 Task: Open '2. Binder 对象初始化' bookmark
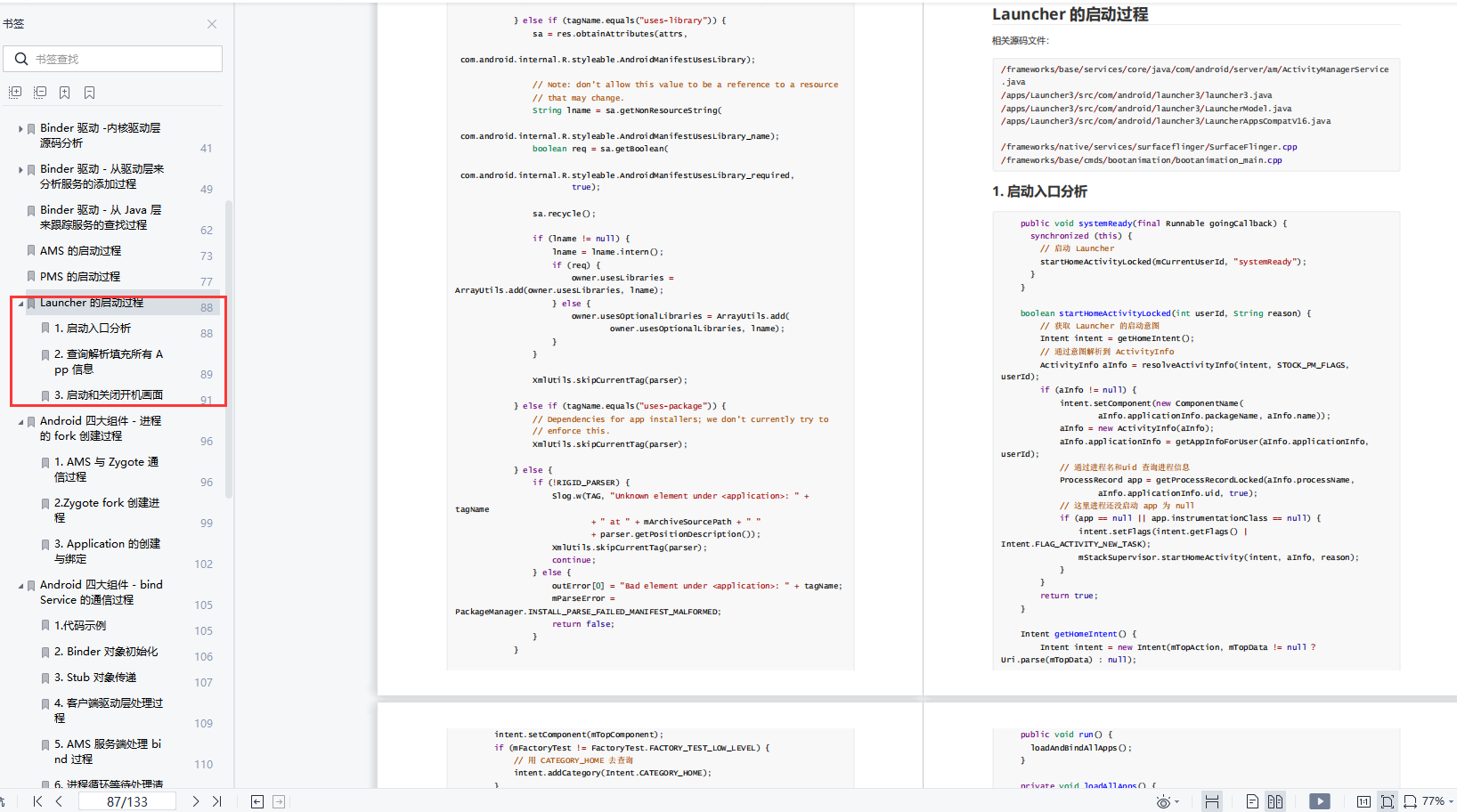coord(106,652)
